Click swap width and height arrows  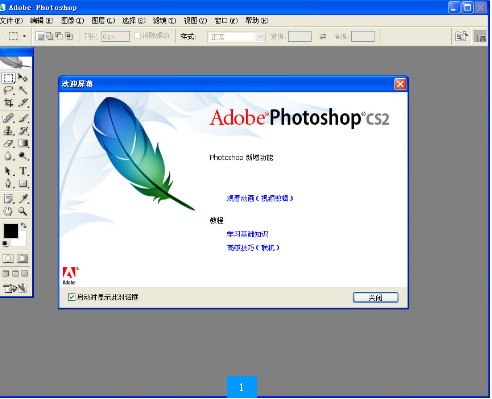(323, 36)
